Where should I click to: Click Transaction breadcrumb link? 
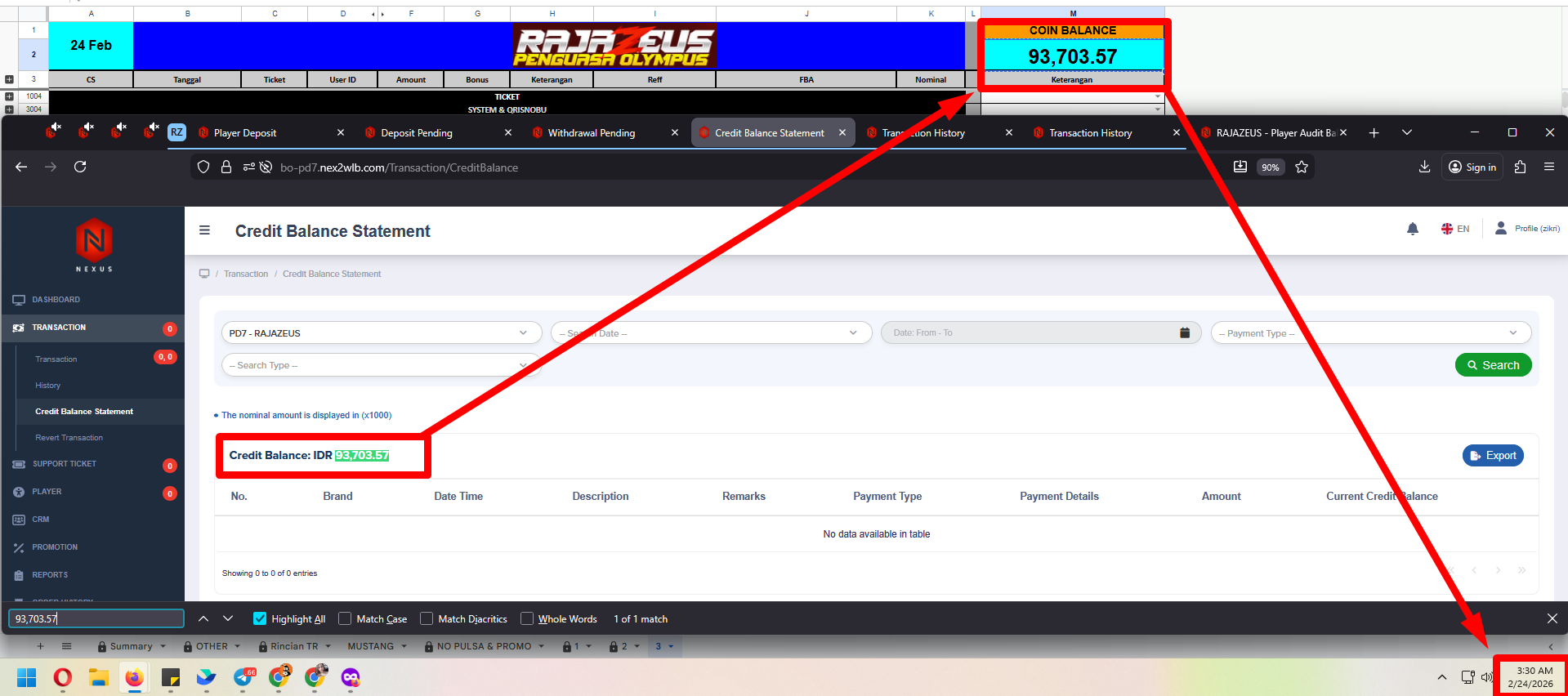coord(246,274)
